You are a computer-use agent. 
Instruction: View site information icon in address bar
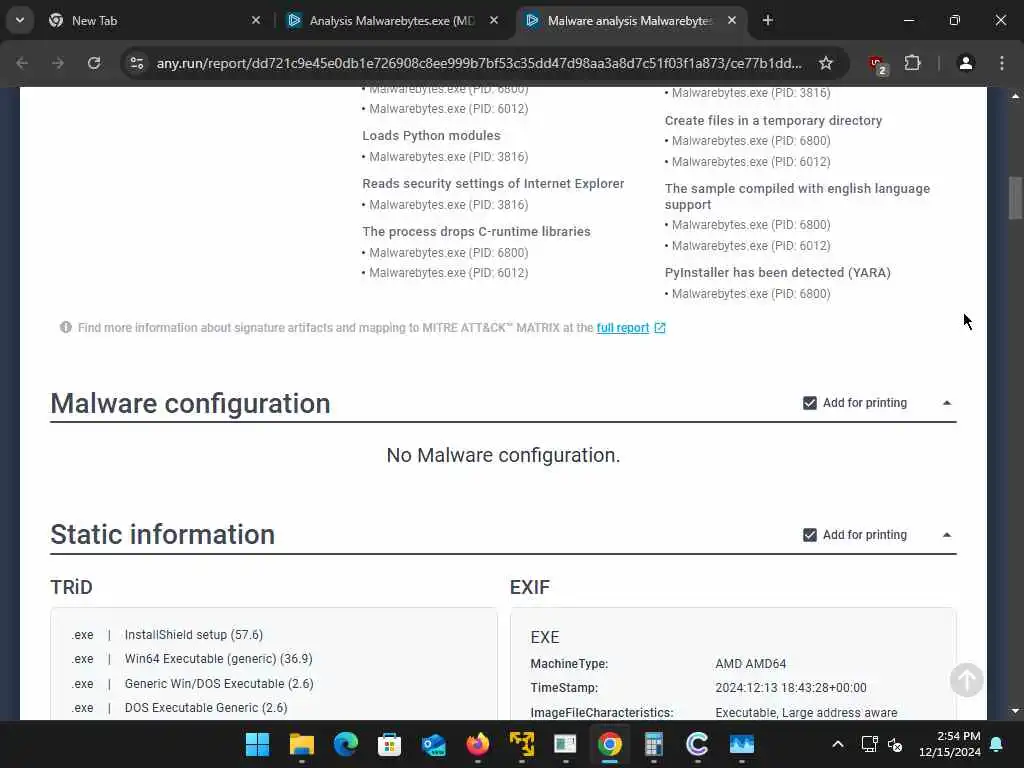(136, 63)
